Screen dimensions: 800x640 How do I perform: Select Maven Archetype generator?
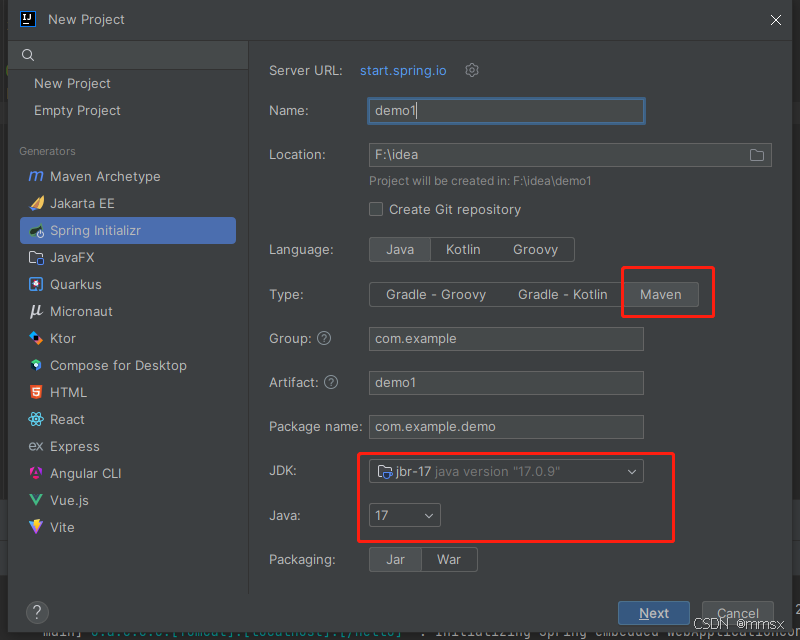click(x=128, y=177)
